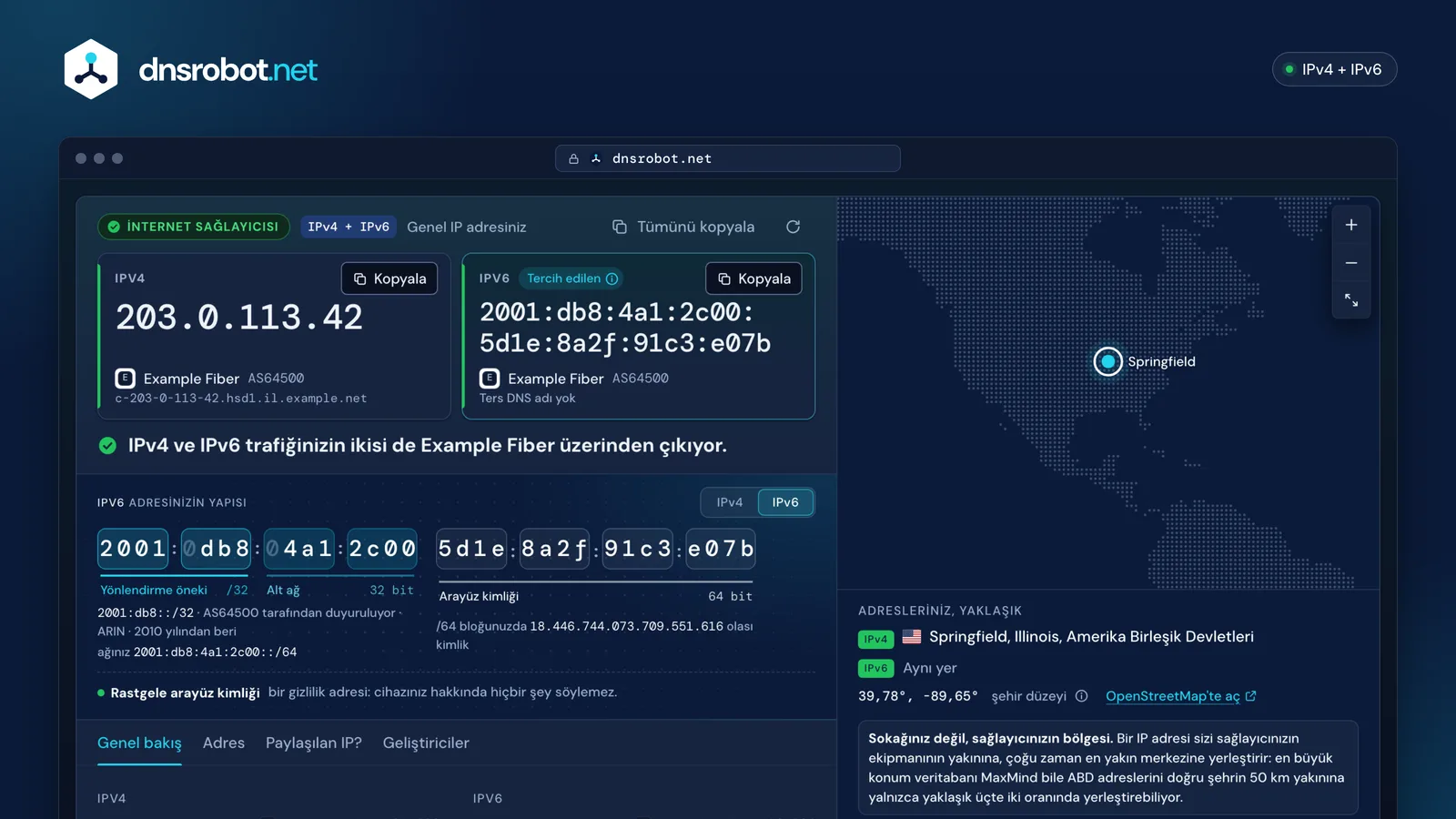This screenshot has width=1456, height=819.
Task: Click Example Fiber logo in IPv6 card
Action: 490,379
